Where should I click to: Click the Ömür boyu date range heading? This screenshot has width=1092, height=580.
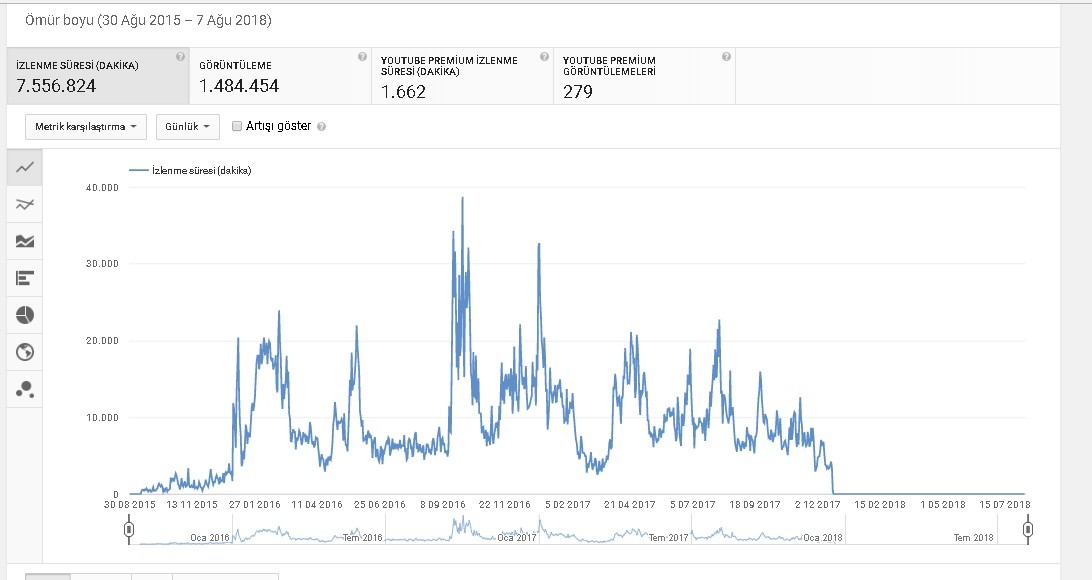(x=148, y=20)
